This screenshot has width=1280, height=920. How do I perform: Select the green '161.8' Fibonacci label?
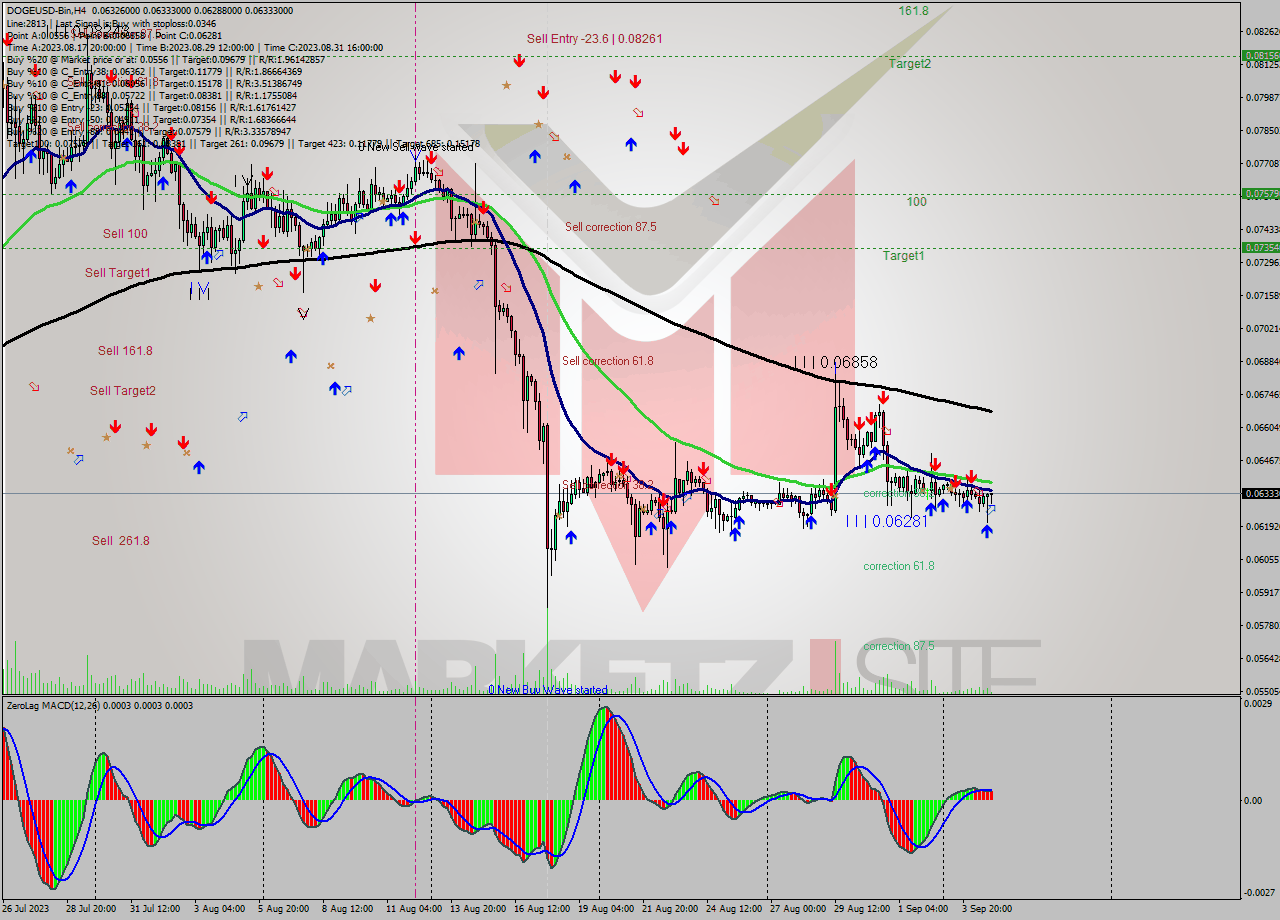point(913,10)
